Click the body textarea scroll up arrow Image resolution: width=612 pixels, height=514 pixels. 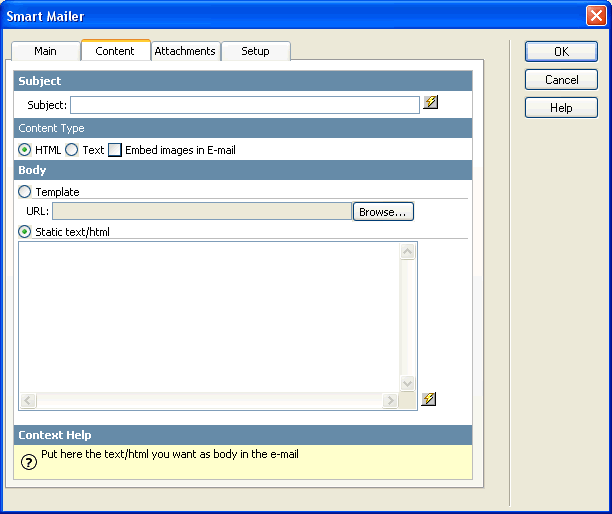pyautogui.click(x=407, y=251)
